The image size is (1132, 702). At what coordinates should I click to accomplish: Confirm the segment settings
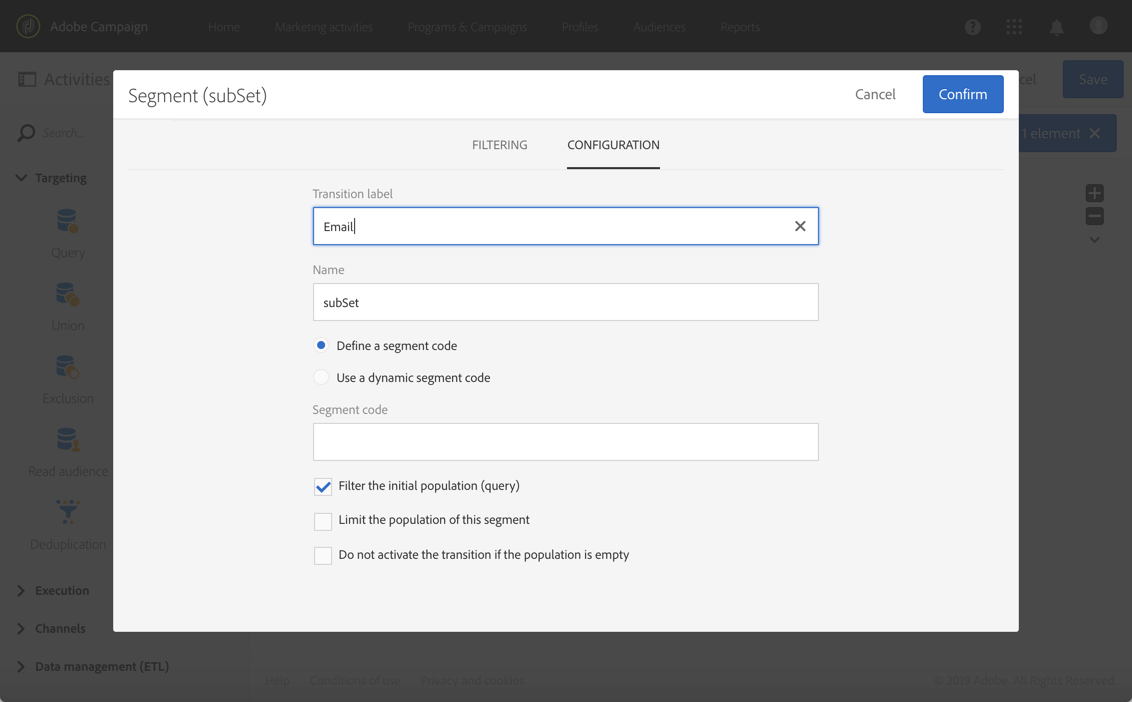pyautogui.click(x=962, y=94)
